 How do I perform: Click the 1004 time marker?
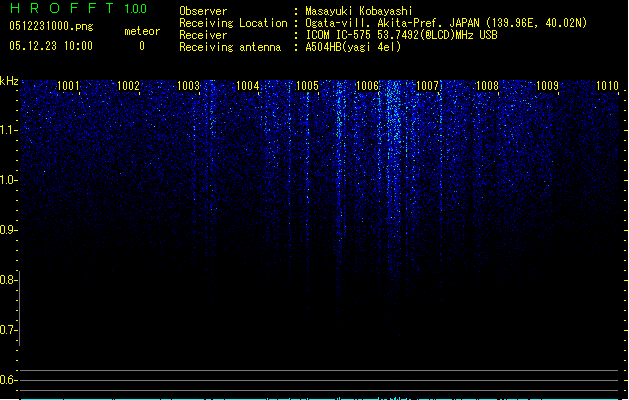coord(248,85)
